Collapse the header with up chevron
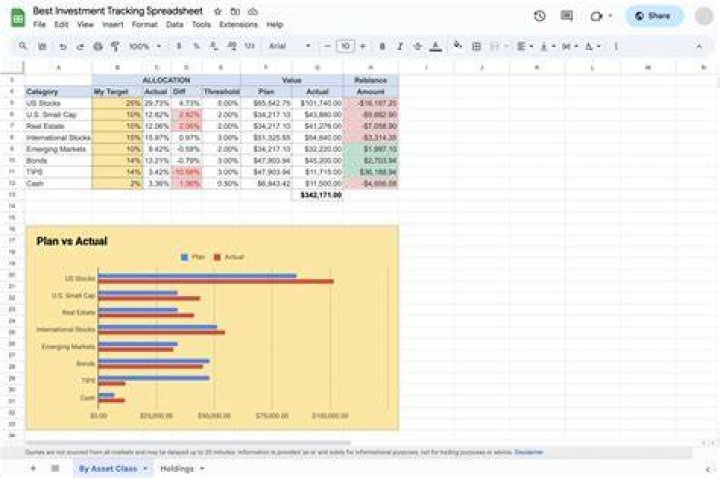Viewport: 720px width, 478px height. coord(699,46)
